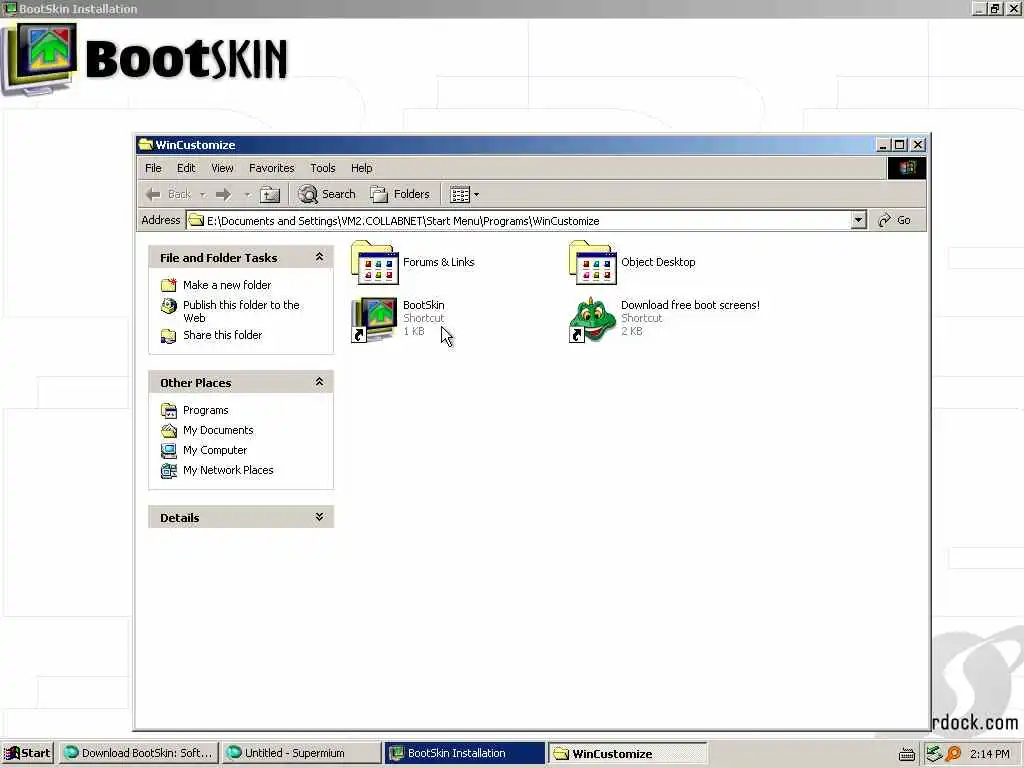1024x768 pixels.
Task: Click the folder icon in the address bar
Action: tap(196, 221)
